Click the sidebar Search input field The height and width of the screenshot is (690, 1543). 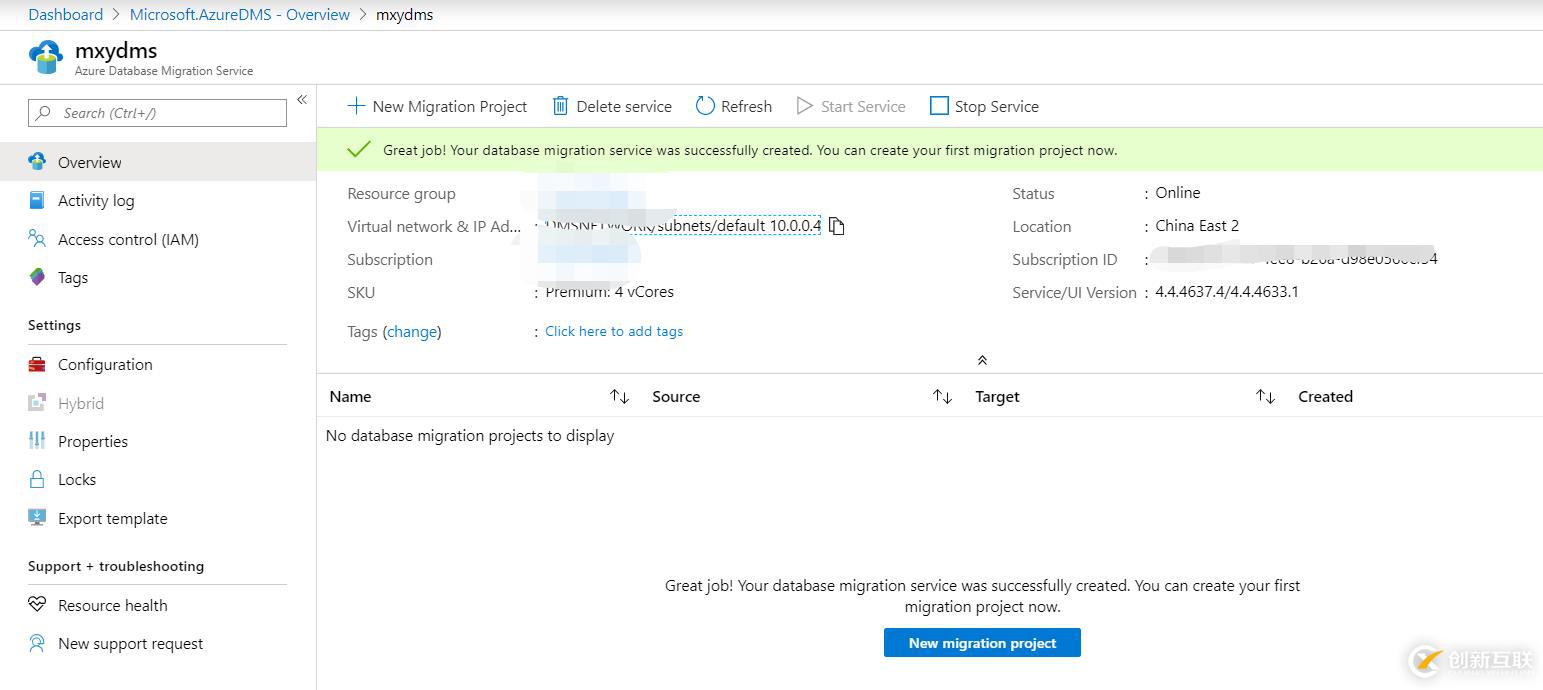(158, 113)
